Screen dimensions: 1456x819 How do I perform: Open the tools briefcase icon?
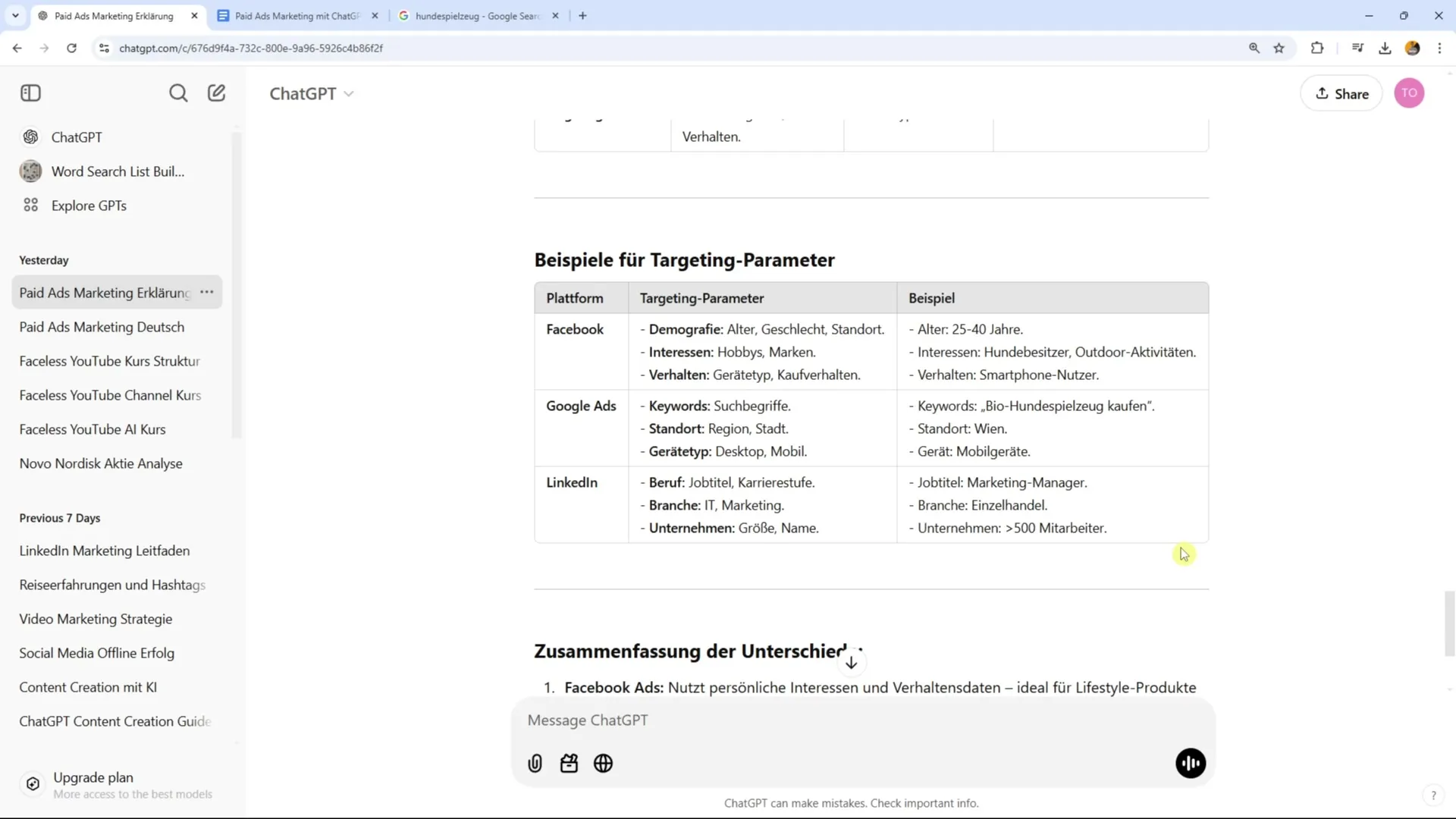click(569, 764)
